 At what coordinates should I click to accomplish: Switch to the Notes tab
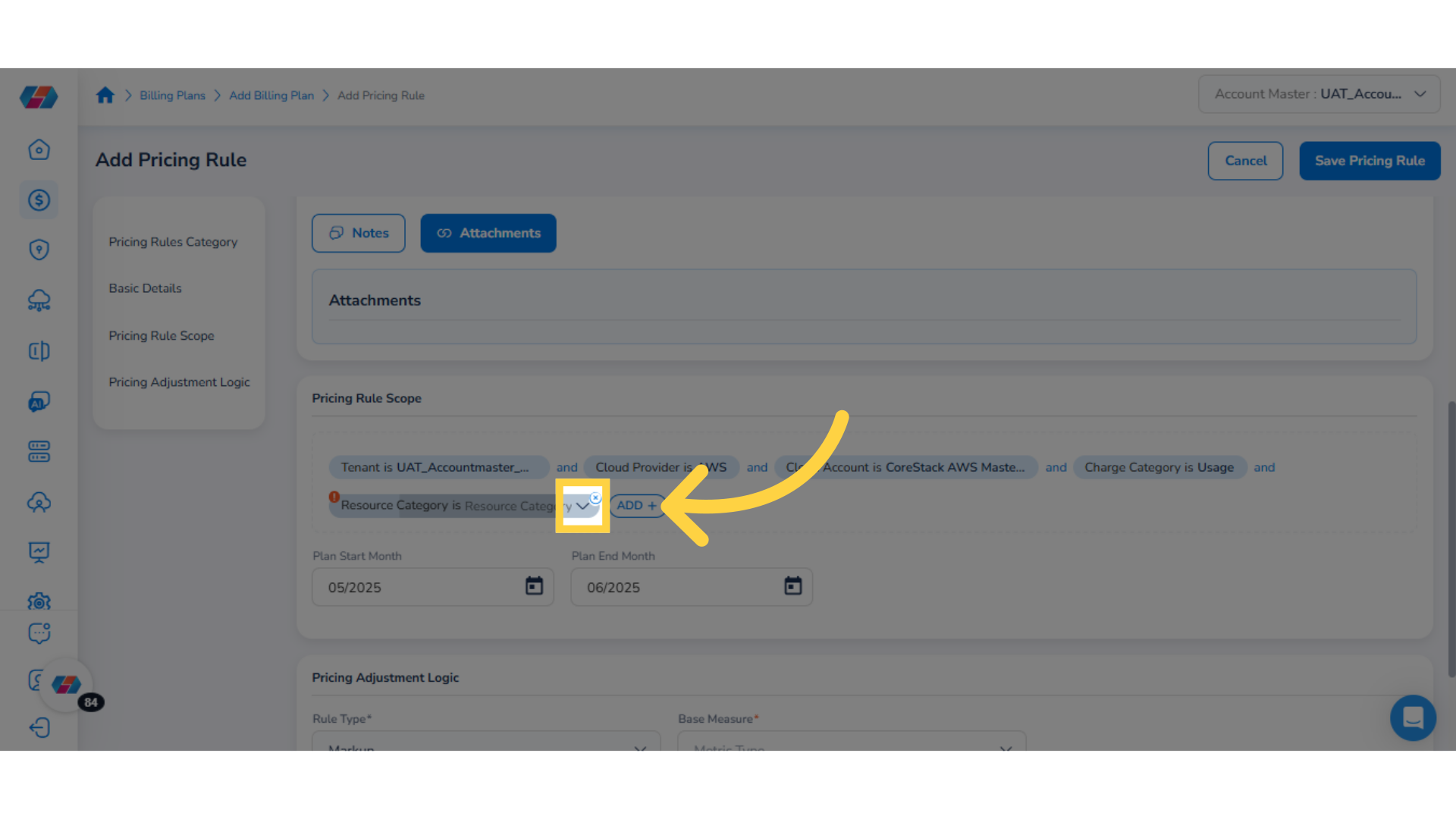358,233
